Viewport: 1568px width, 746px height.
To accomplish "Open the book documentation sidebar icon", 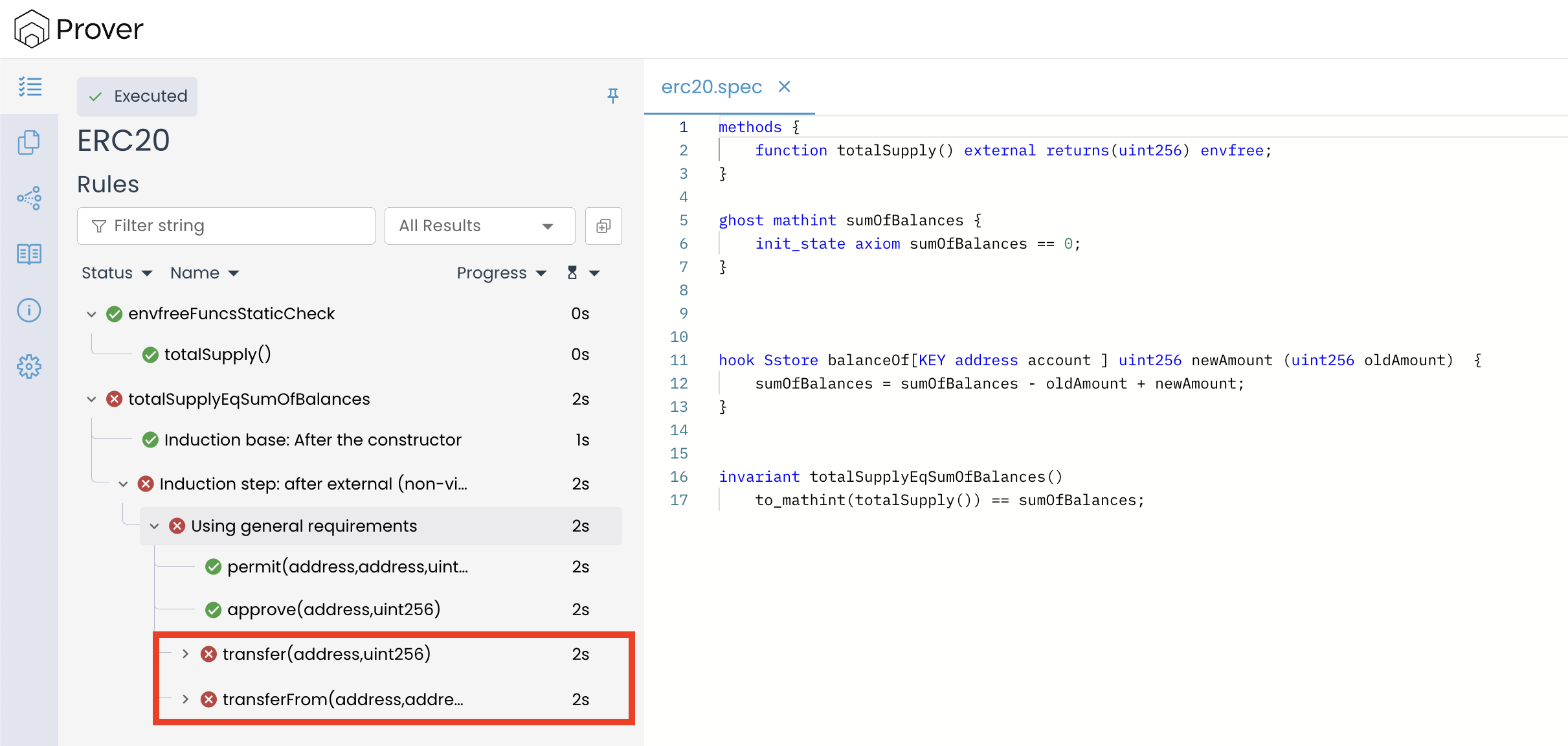I will (x=29, y=254).
